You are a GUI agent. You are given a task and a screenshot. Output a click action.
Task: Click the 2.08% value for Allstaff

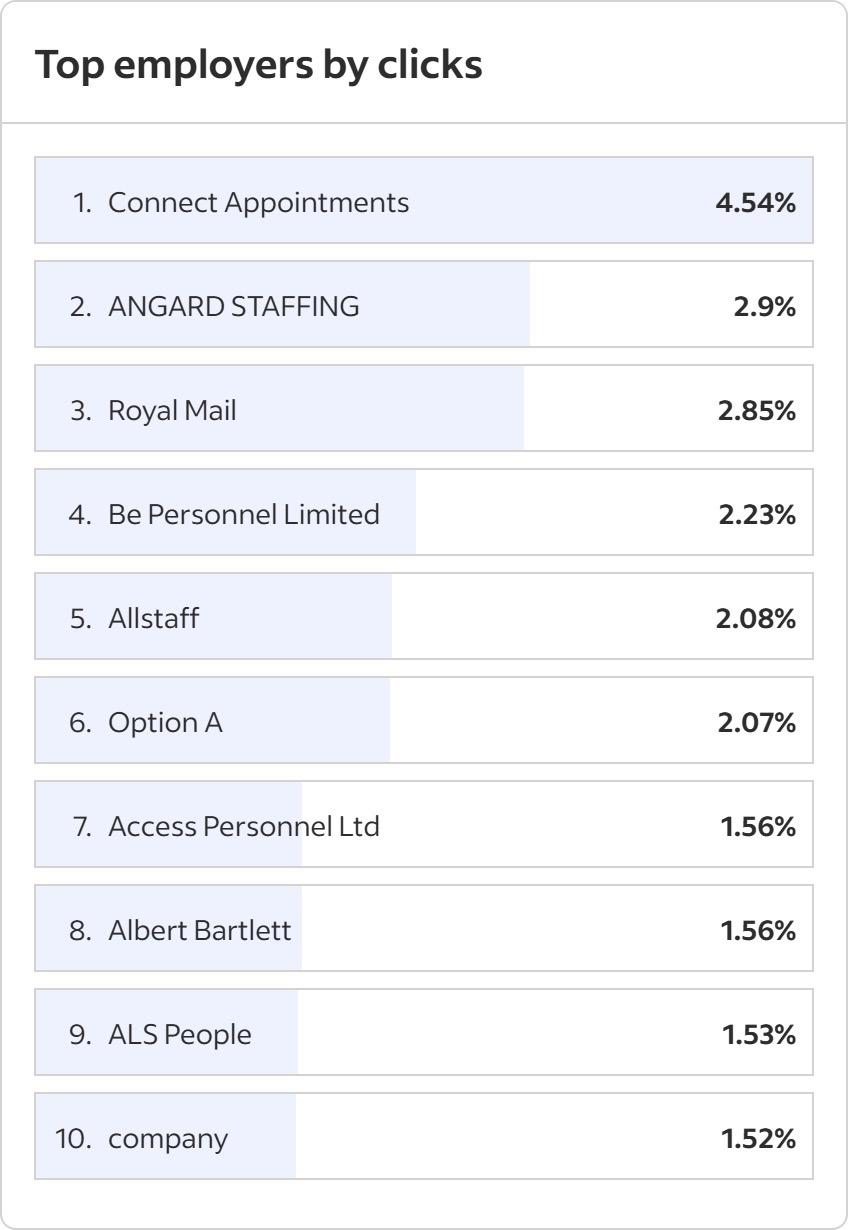[x=755, y=619]
